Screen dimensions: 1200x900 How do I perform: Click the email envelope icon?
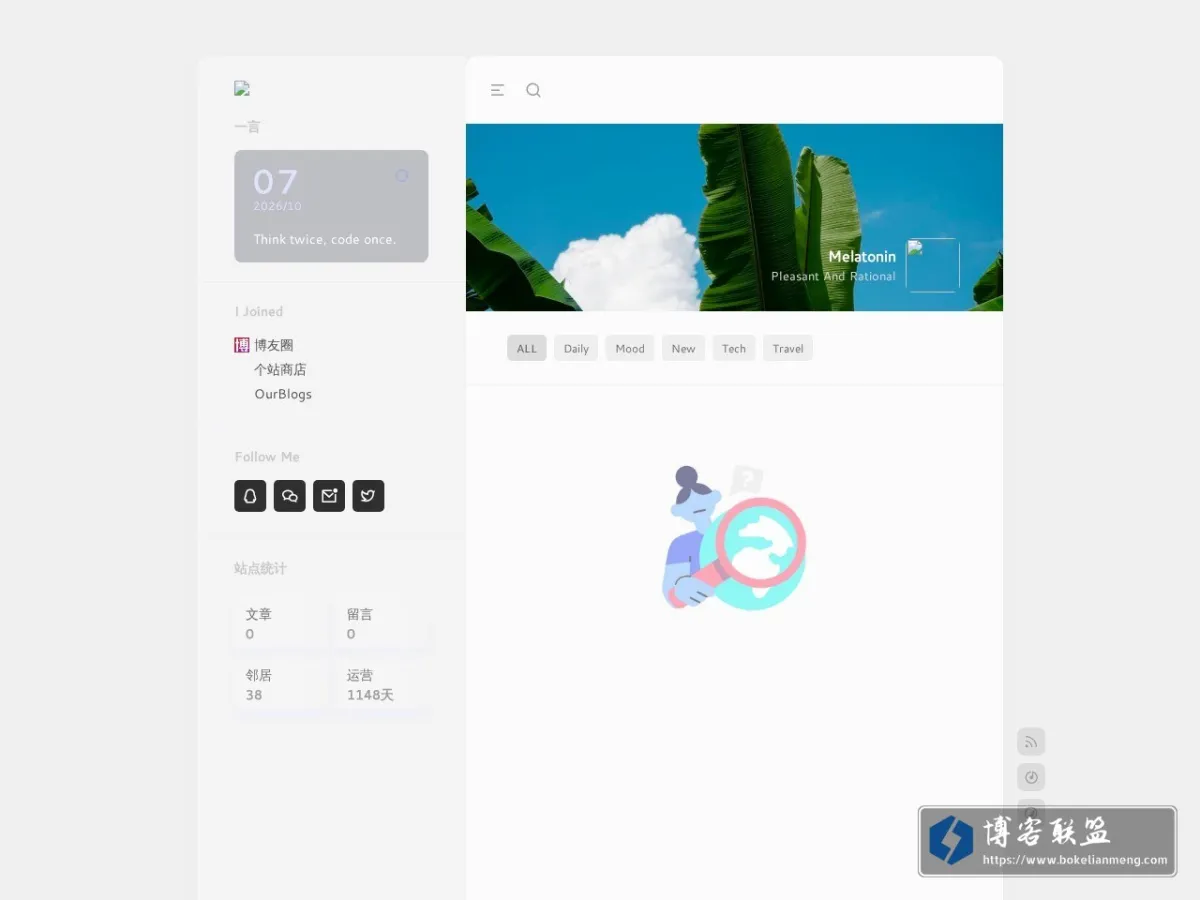coord(329,496)
